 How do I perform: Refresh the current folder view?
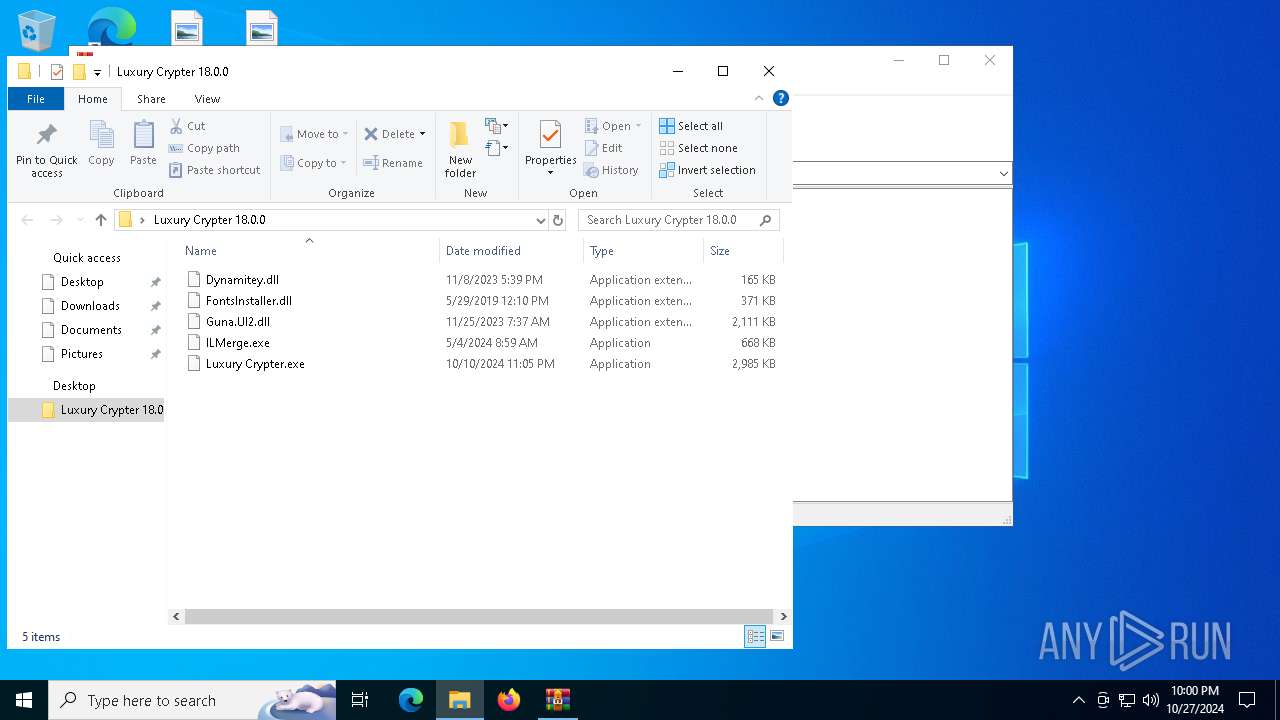(x=558, y=220)
